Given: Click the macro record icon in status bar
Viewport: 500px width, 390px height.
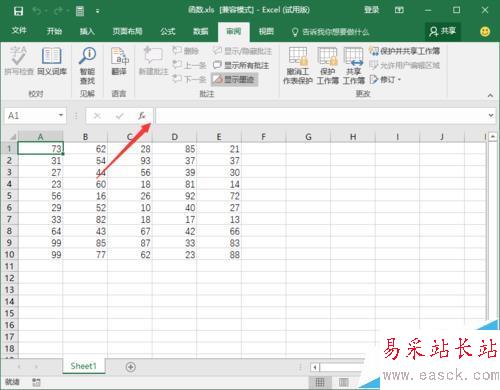Looking at the screenshot, I should click(x=36, y=382).
